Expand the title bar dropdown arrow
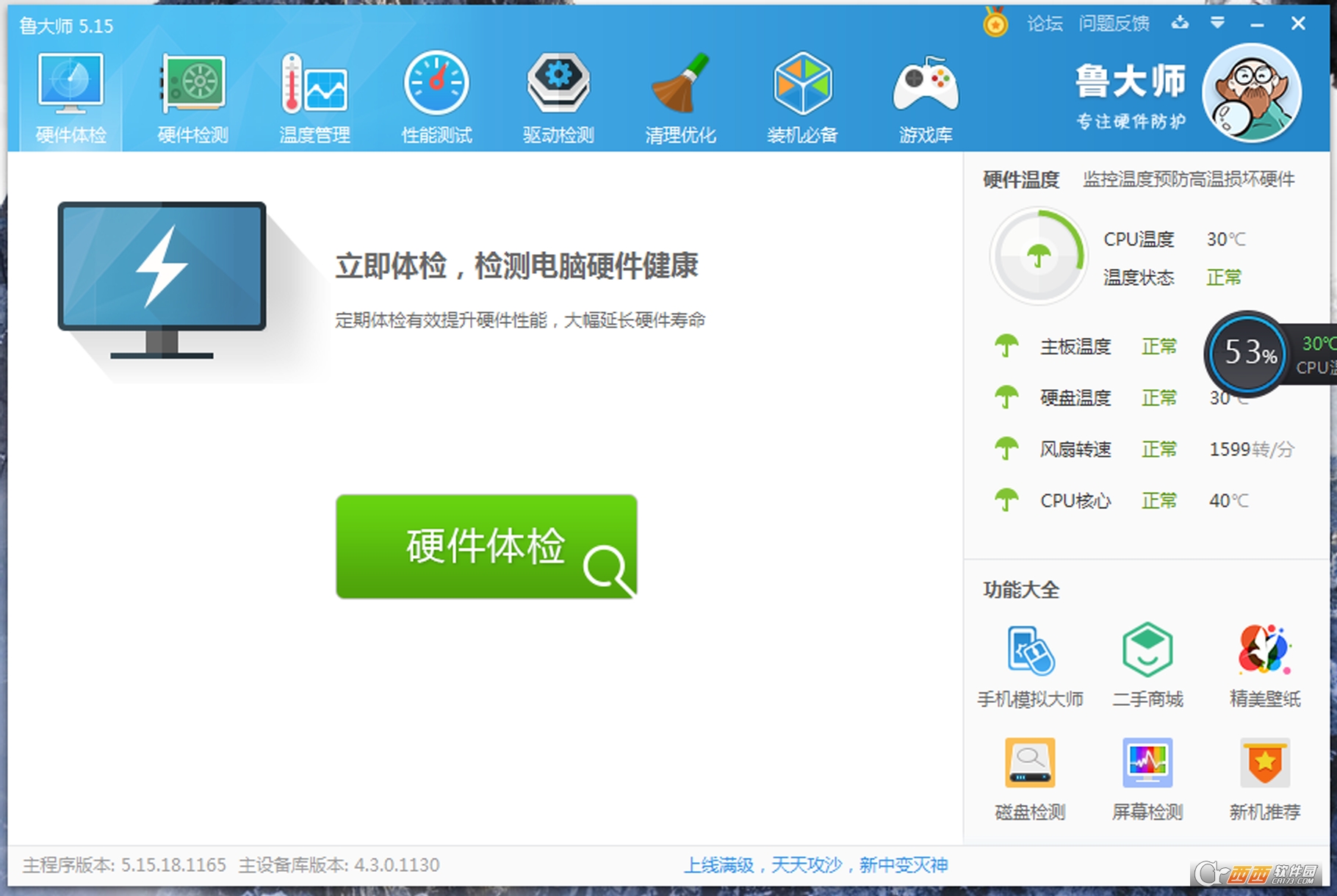The width and height of the screenshot is (1337, 896). (x=1218, y=23)
